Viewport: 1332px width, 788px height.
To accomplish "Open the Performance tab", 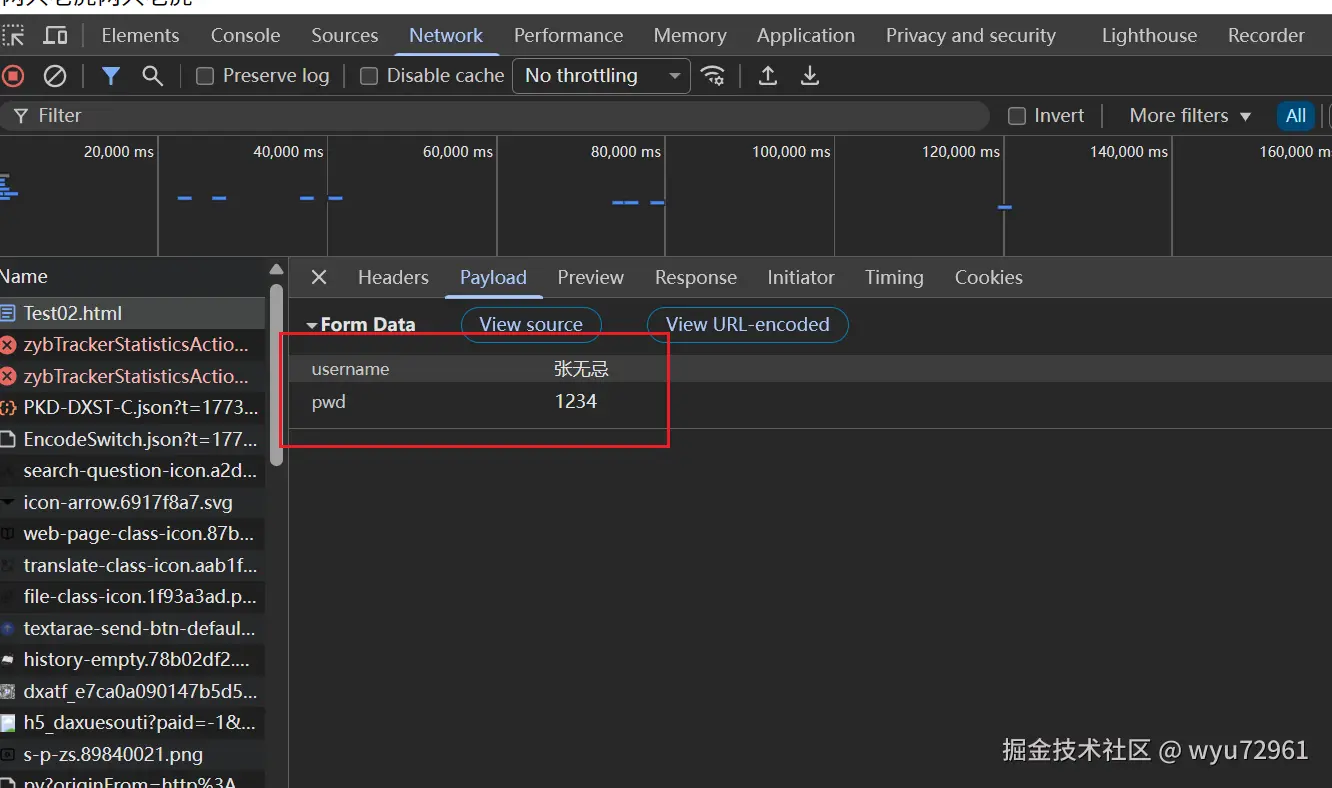I will [x=568, y=36].
